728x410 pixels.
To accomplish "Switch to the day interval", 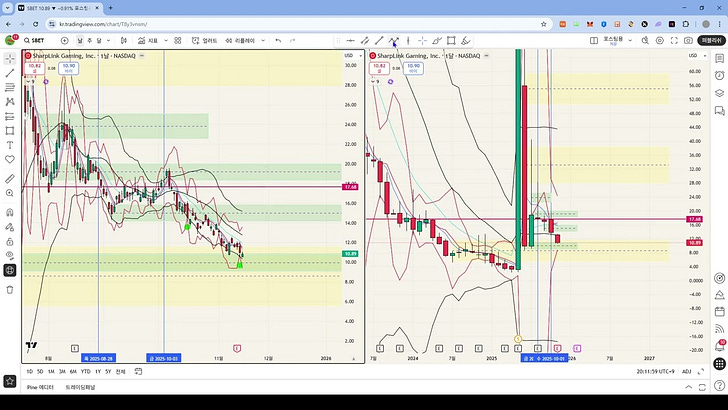I will coord(80,40).
